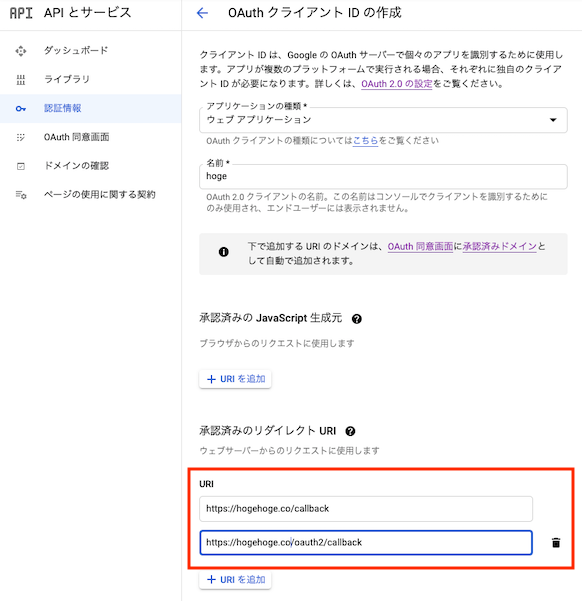
Task: Open the OAuth 同意画面 link in notice
Action: pos(420,246)
